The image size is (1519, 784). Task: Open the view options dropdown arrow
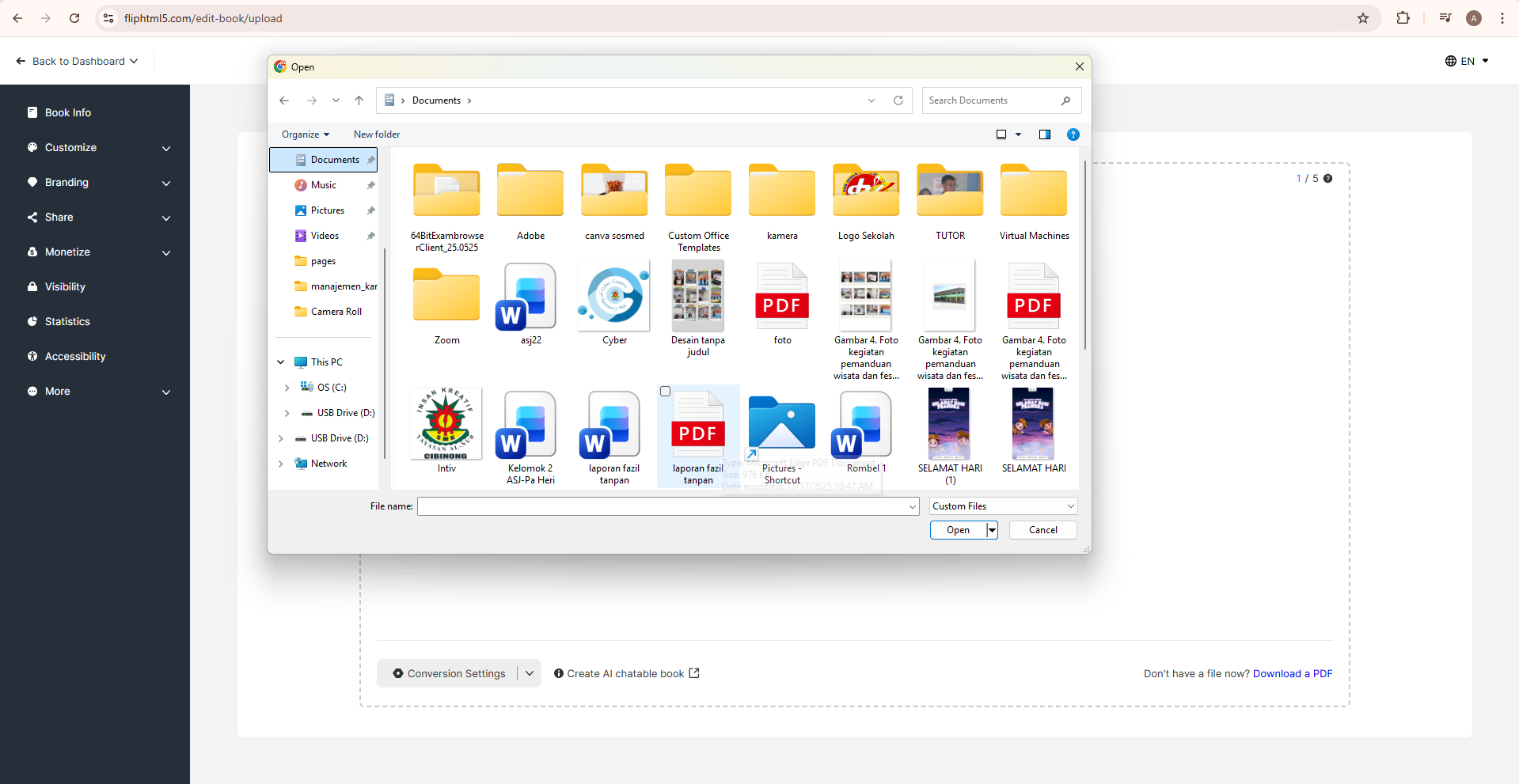(1019, 134)
